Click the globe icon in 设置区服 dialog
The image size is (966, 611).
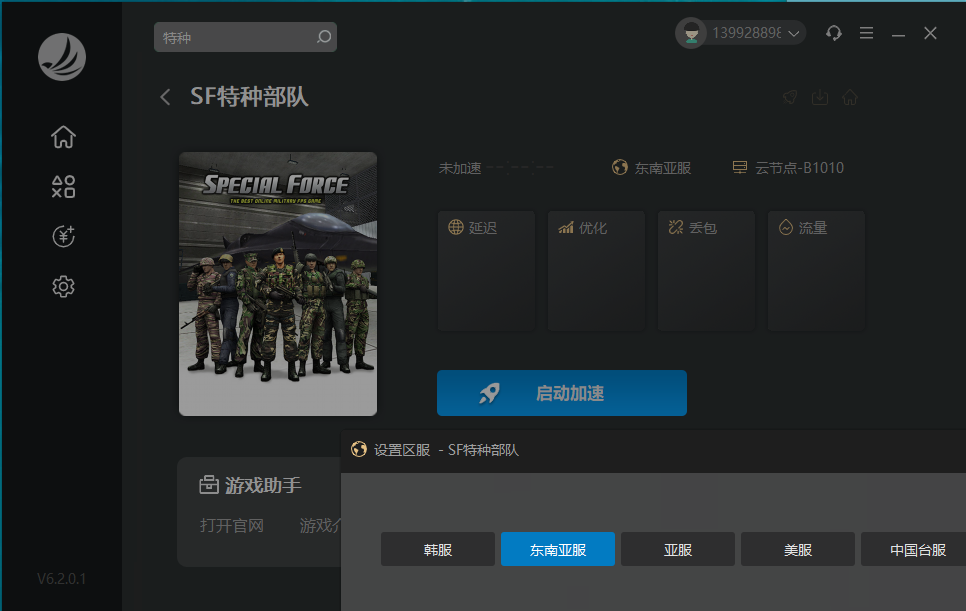tap(359, 450)
